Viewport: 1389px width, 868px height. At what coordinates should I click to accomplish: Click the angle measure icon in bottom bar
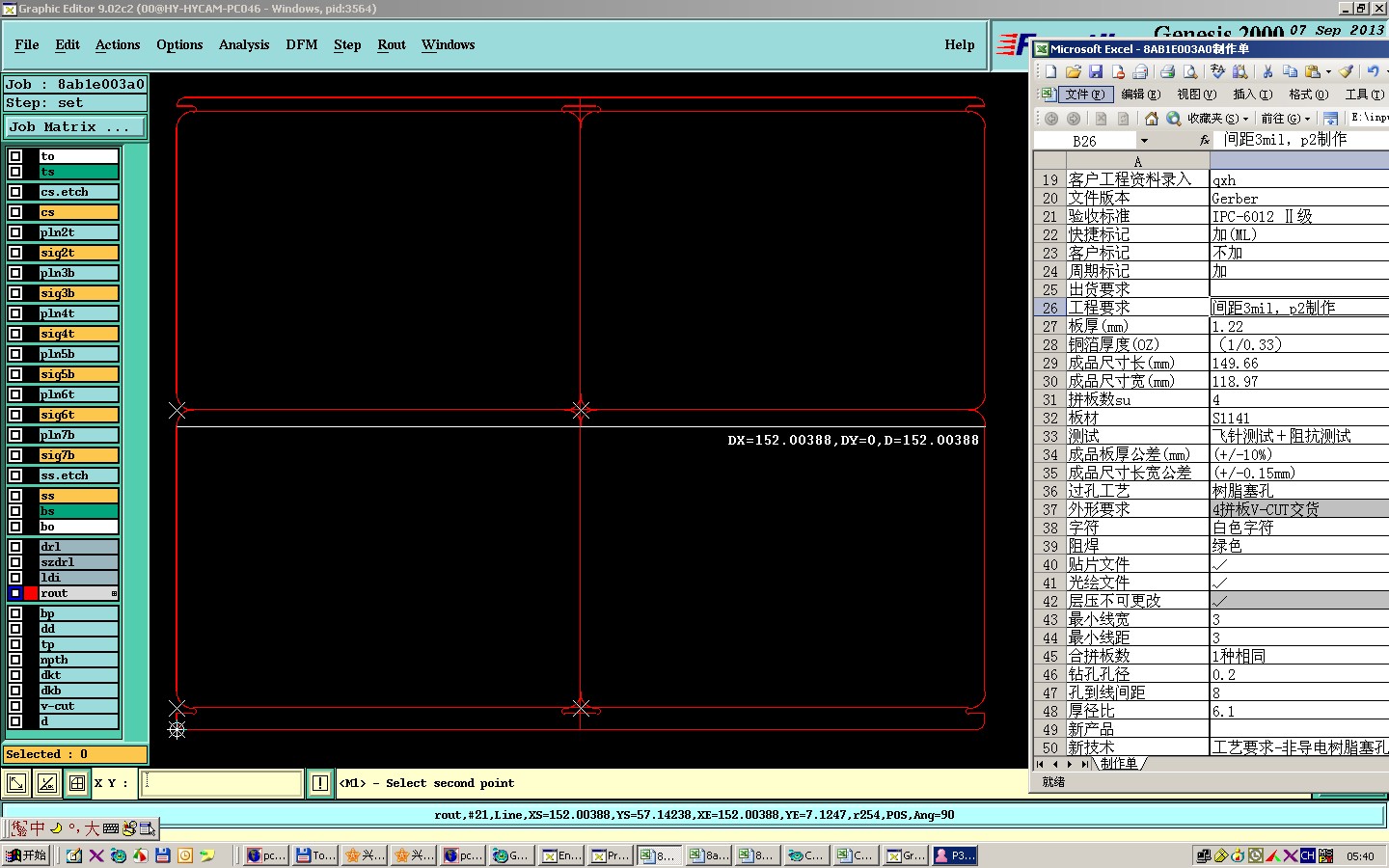[x=46, y=783]
